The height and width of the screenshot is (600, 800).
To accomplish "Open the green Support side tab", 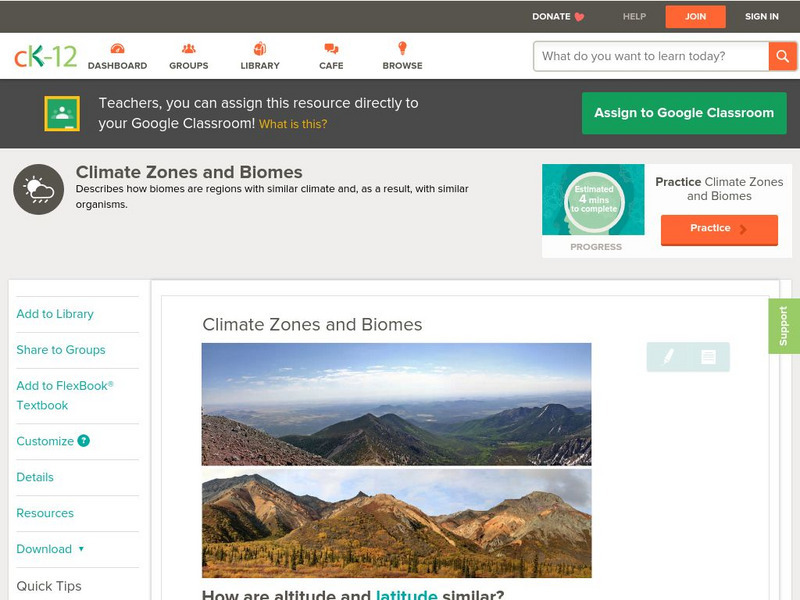I will (784, 326).
